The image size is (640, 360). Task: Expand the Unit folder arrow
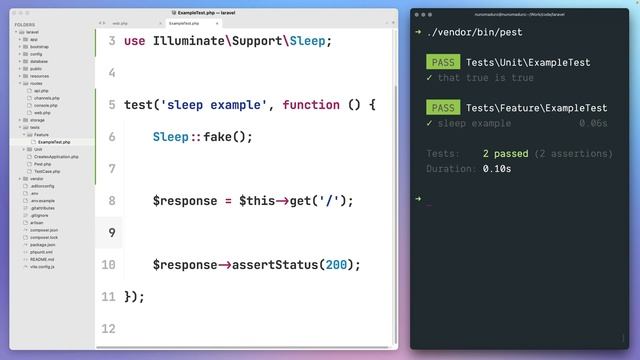click(24, 149)
